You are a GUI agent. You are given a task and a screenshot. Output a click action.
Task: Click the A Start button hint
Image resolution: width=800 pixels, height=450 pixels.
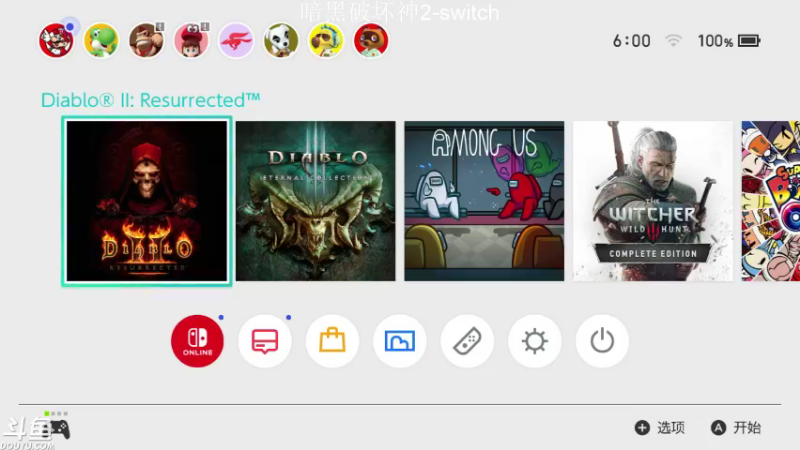coord(736,428)
